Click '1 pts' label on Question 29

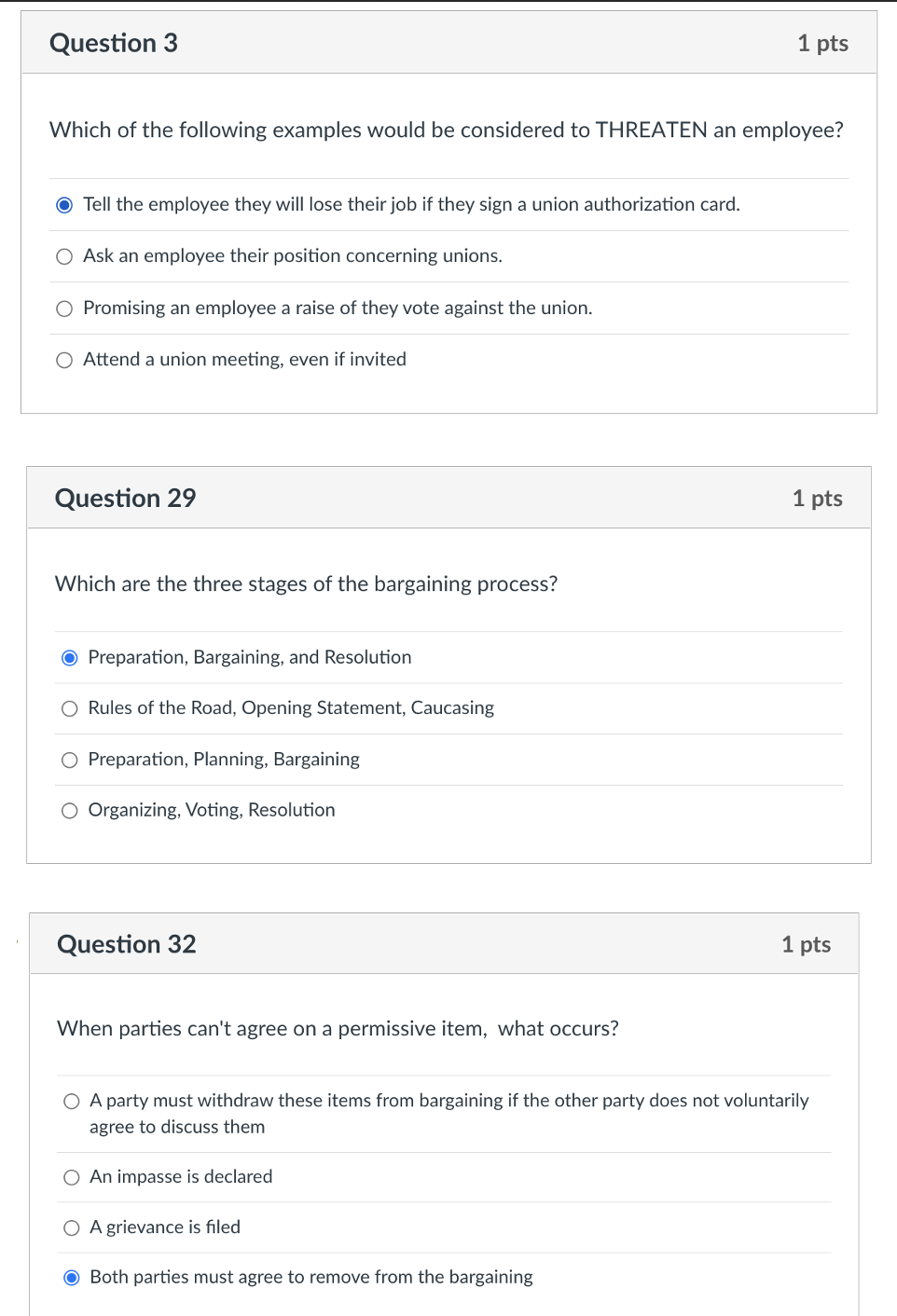pos(818,498)
